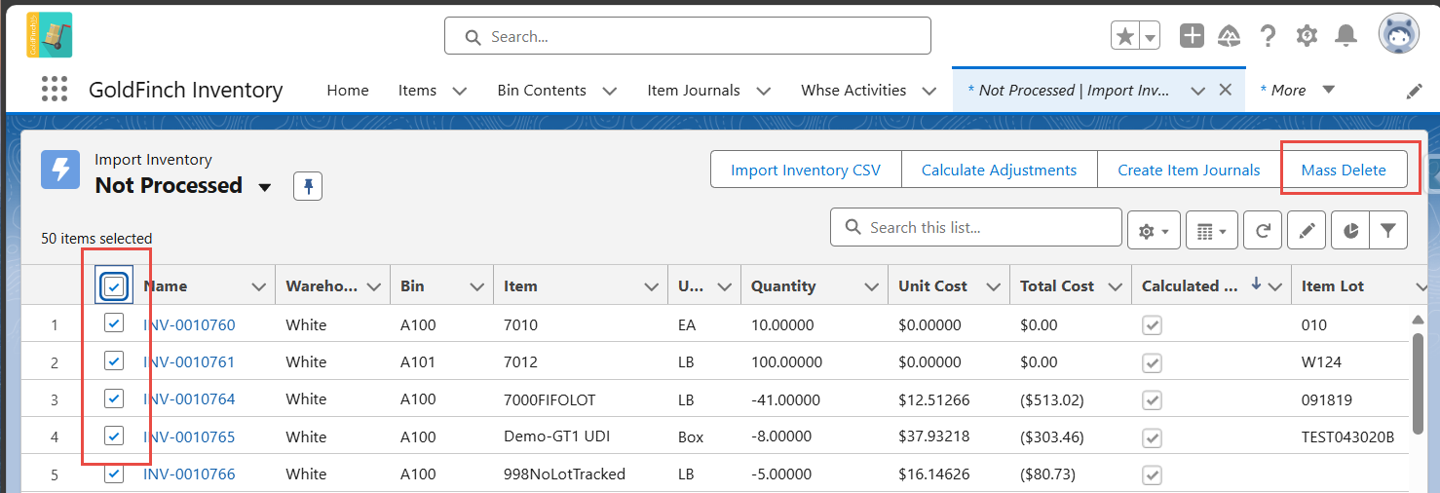1440x493 pixels.
Task: Click the Favorites star icon
Action: [1125, 36]
